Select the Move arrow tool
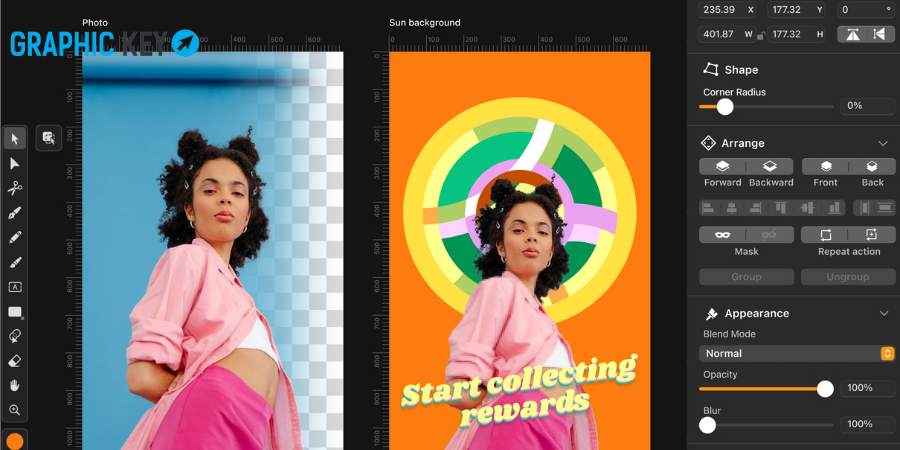Viewport: 900px width, 450px height. 14,138
